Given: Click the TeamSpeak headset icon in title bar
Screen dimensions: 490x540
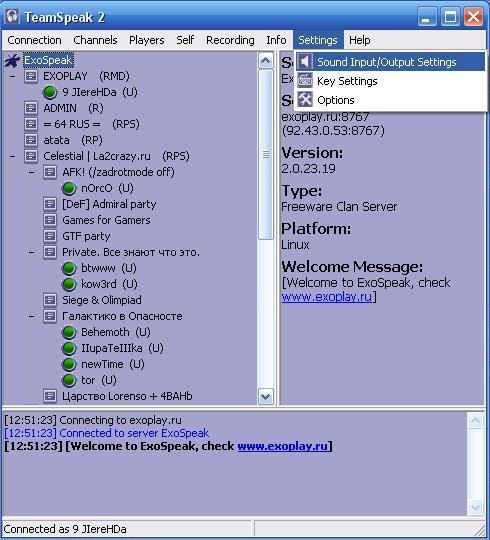Looking at the screenshot, I should click(12, 17).
